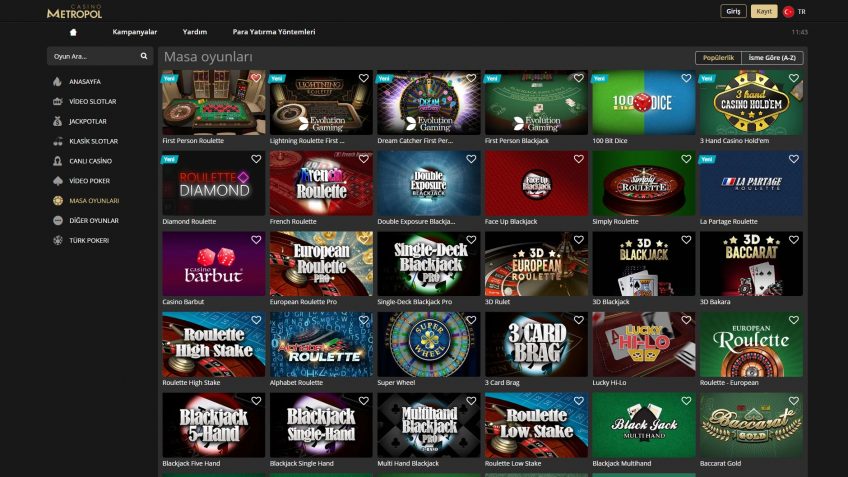Toggle favorite heart on 3D Baccarat
Screen dimensions: 848x477
click(793, 240)
